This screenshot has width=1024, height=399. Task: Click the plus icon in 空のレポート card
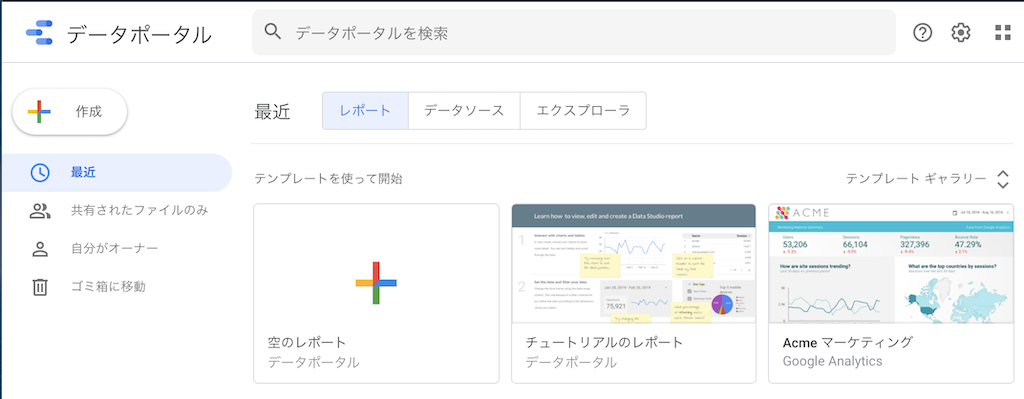tap(376, 283)
